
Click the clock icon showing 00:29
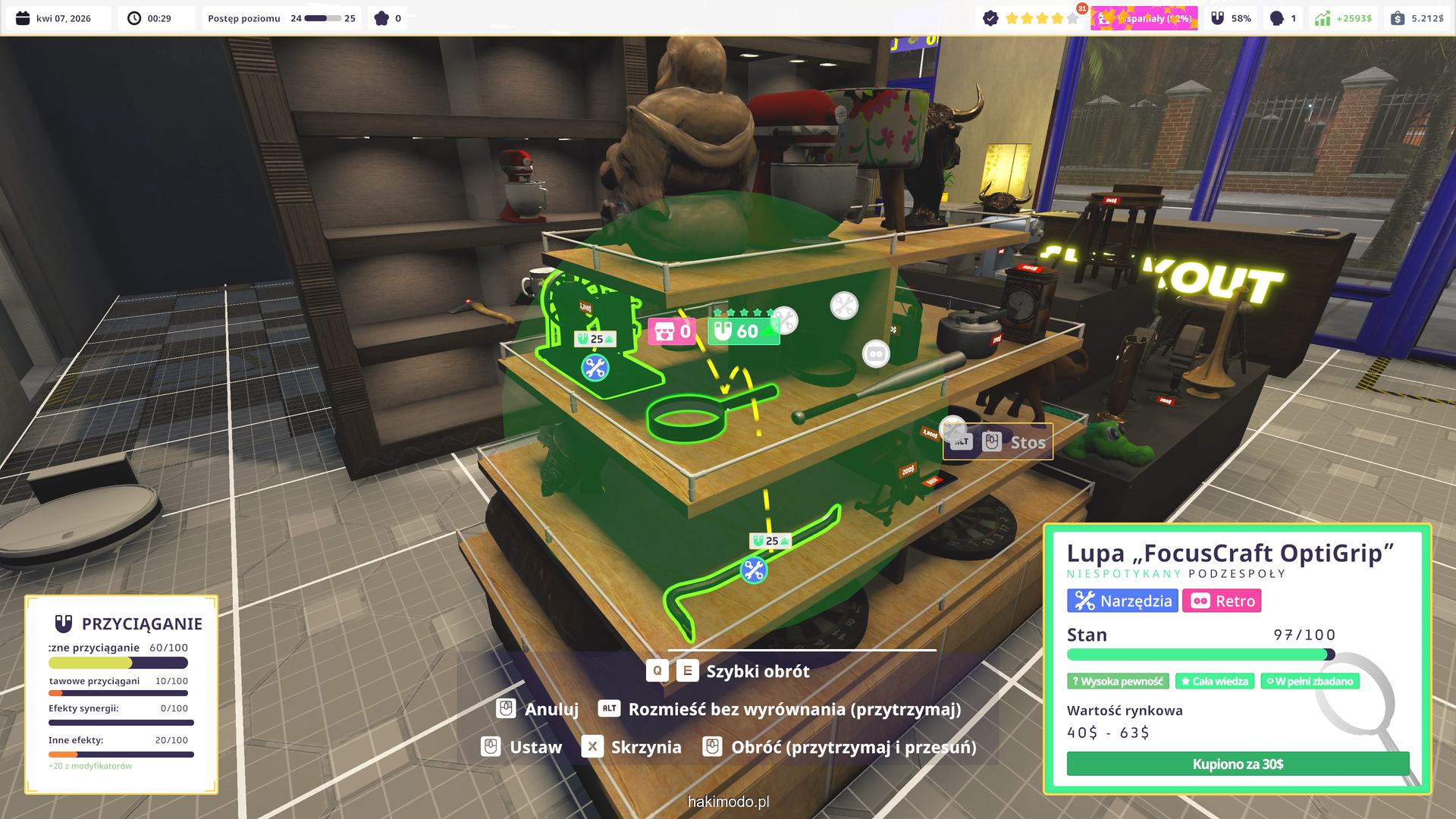134,18
